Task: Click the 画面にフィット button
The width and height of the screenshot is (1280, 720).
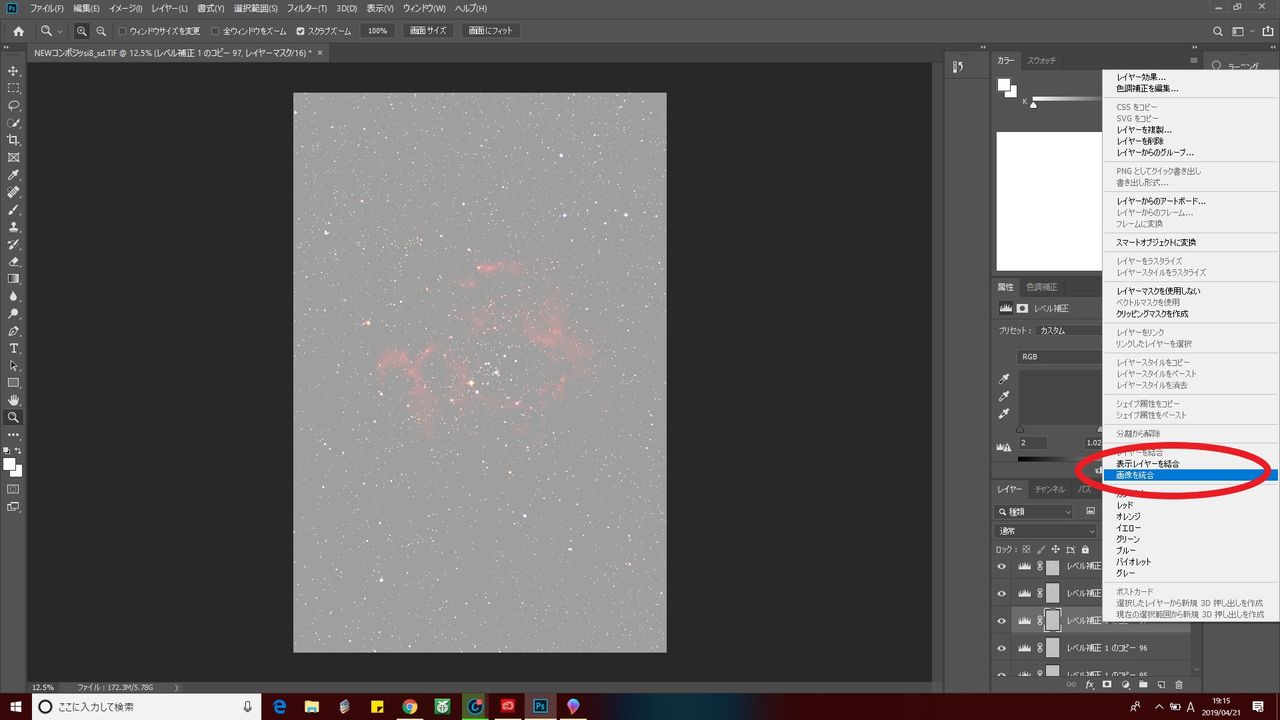Action: coord(492,31)
